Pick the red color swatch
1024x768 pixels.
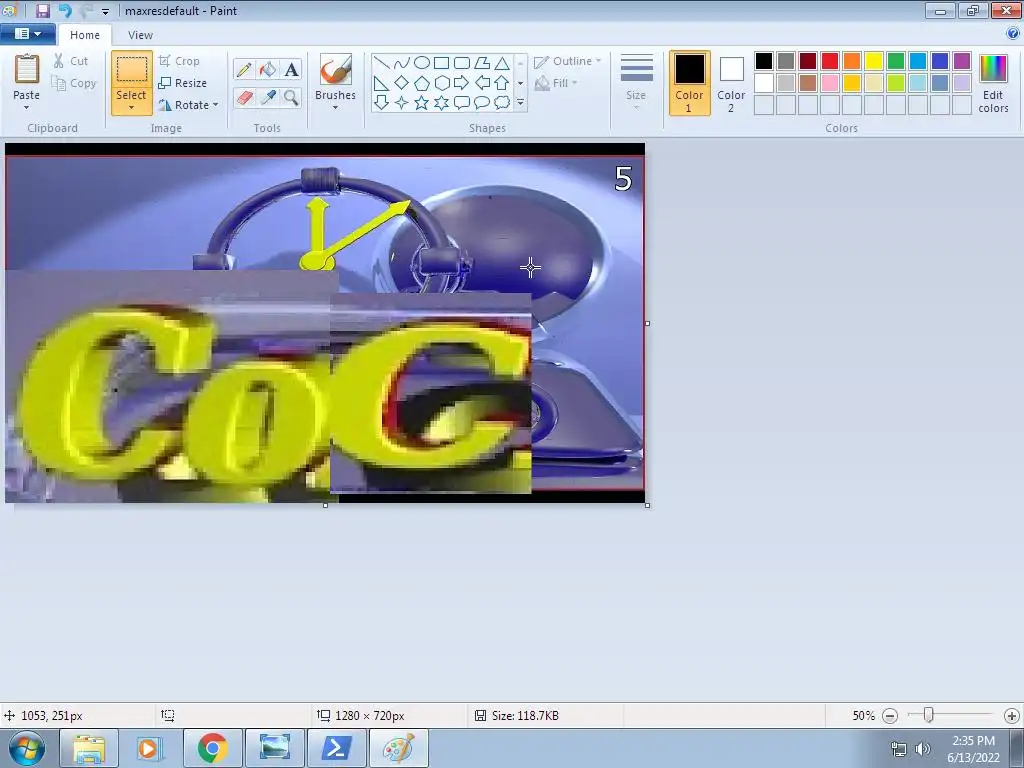tap(830, 61)
